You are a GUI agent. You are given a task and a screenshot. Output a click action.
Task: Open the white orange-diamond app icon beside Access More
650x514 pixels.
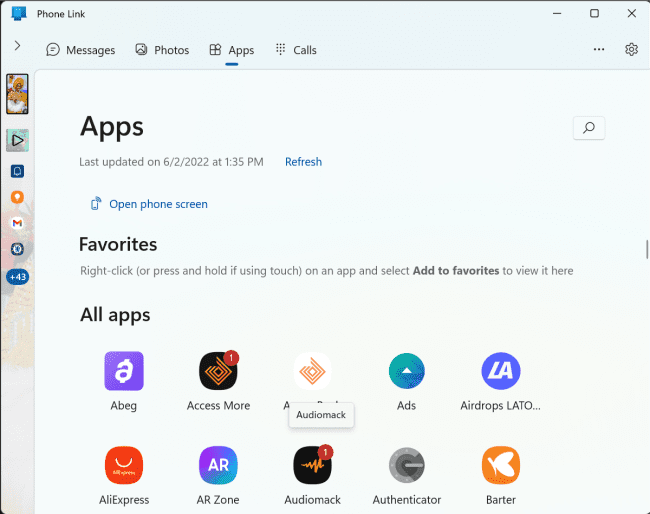pos(312,371)
